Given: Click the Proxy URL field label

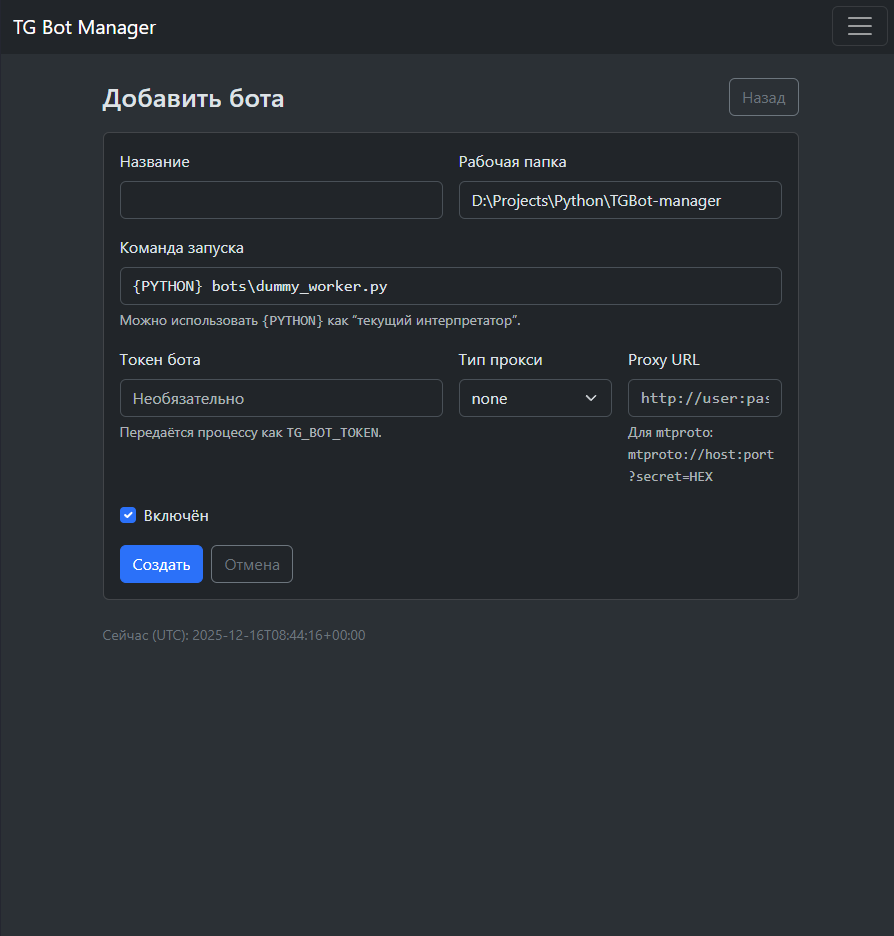Looking at the screenshot, I should click(x=663, y=360).
